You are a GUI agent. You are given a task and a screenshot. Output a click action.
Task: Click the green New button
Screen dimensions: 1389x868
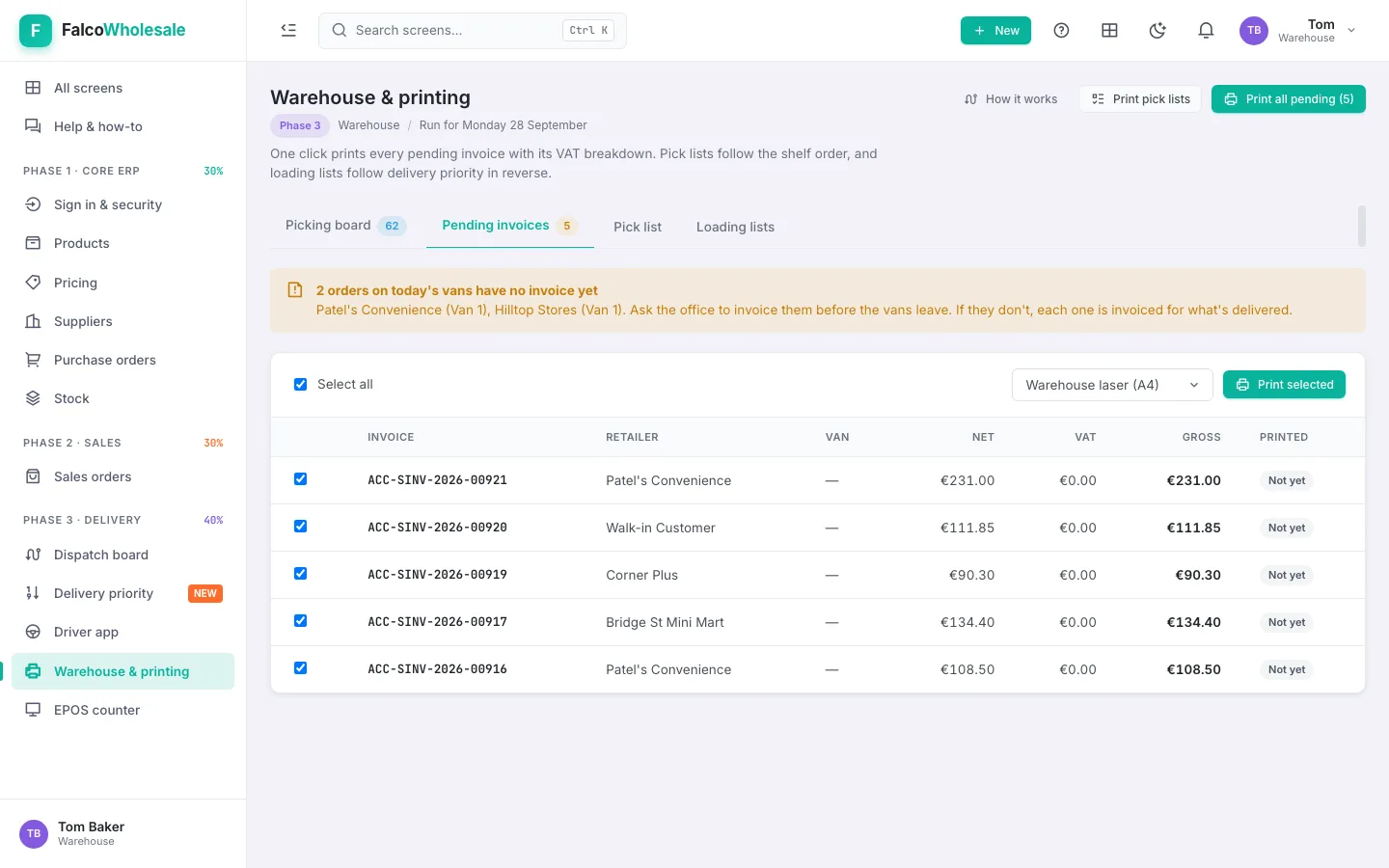tap(995, 30)
